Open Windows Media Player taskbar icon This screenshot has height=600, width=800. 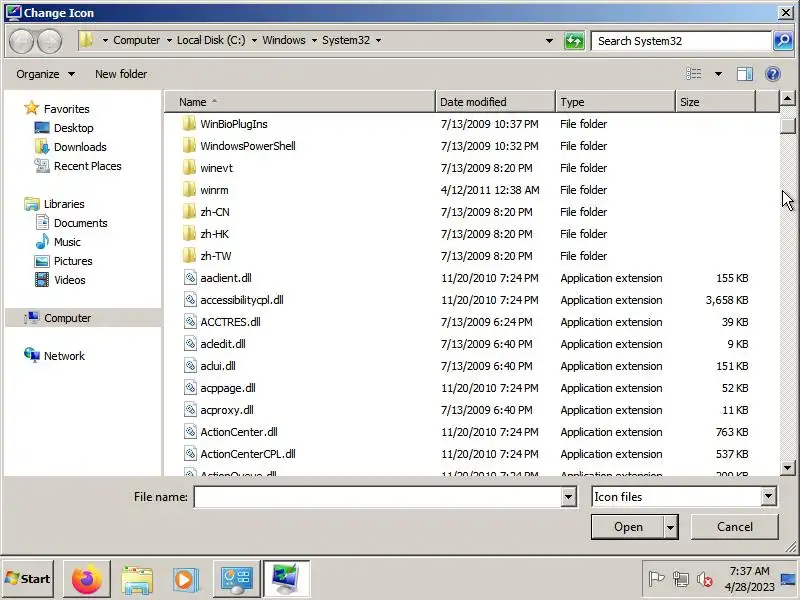pyautogui.click(x=185, y=579)
